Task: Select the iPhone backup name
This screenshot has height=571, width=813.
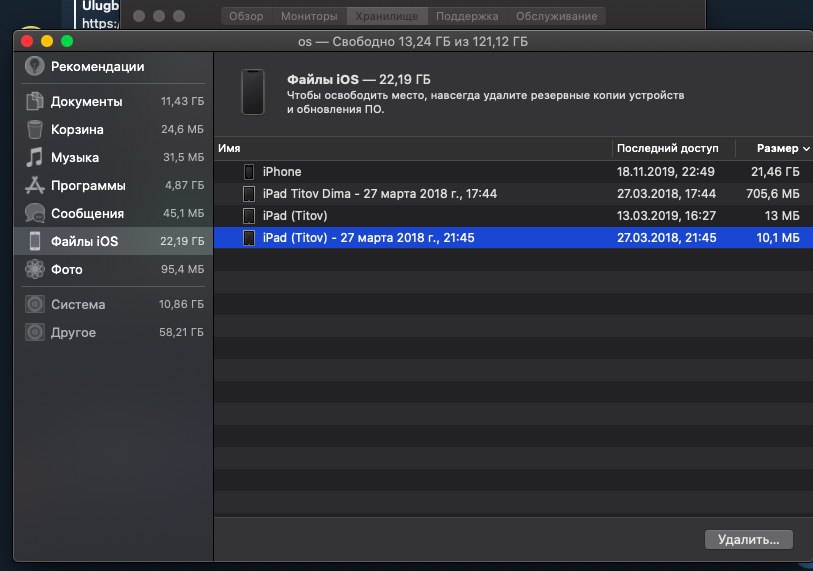Action: point(282,172)
